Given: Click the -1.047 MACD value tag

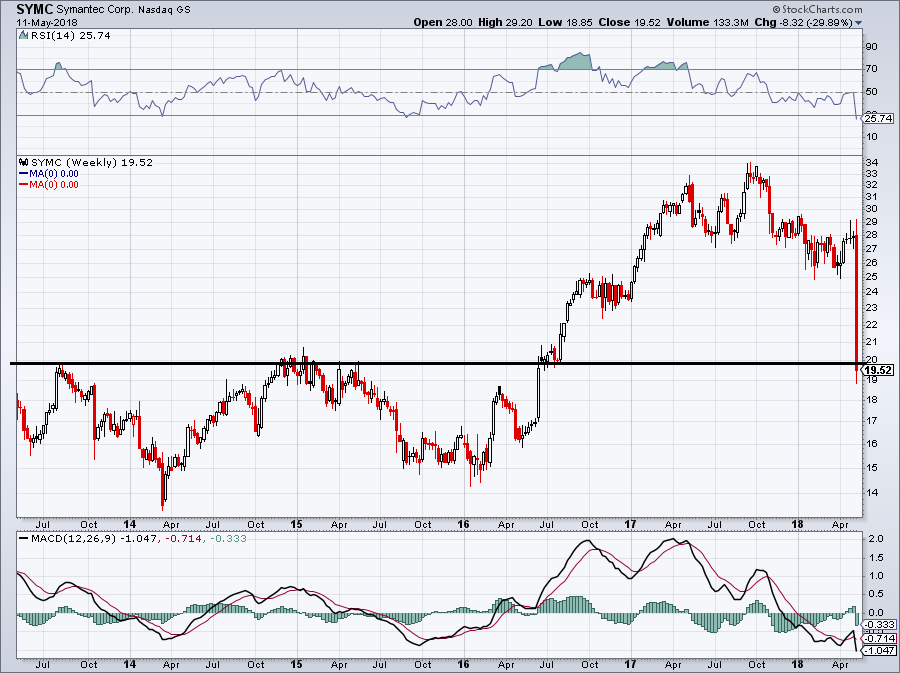Looking at the screenshot, I should coord(880,651).
